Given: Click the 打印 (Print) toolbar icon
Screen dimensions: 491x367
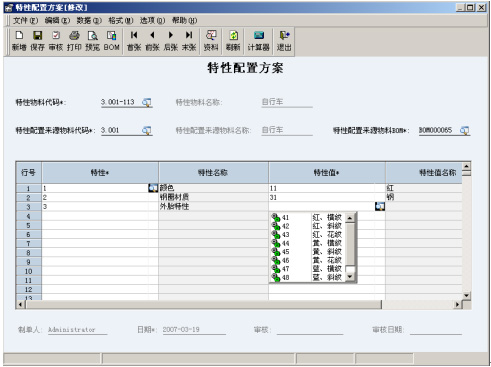Looking at the screenshot, I should pyautogui.click(x=74, y=41).
